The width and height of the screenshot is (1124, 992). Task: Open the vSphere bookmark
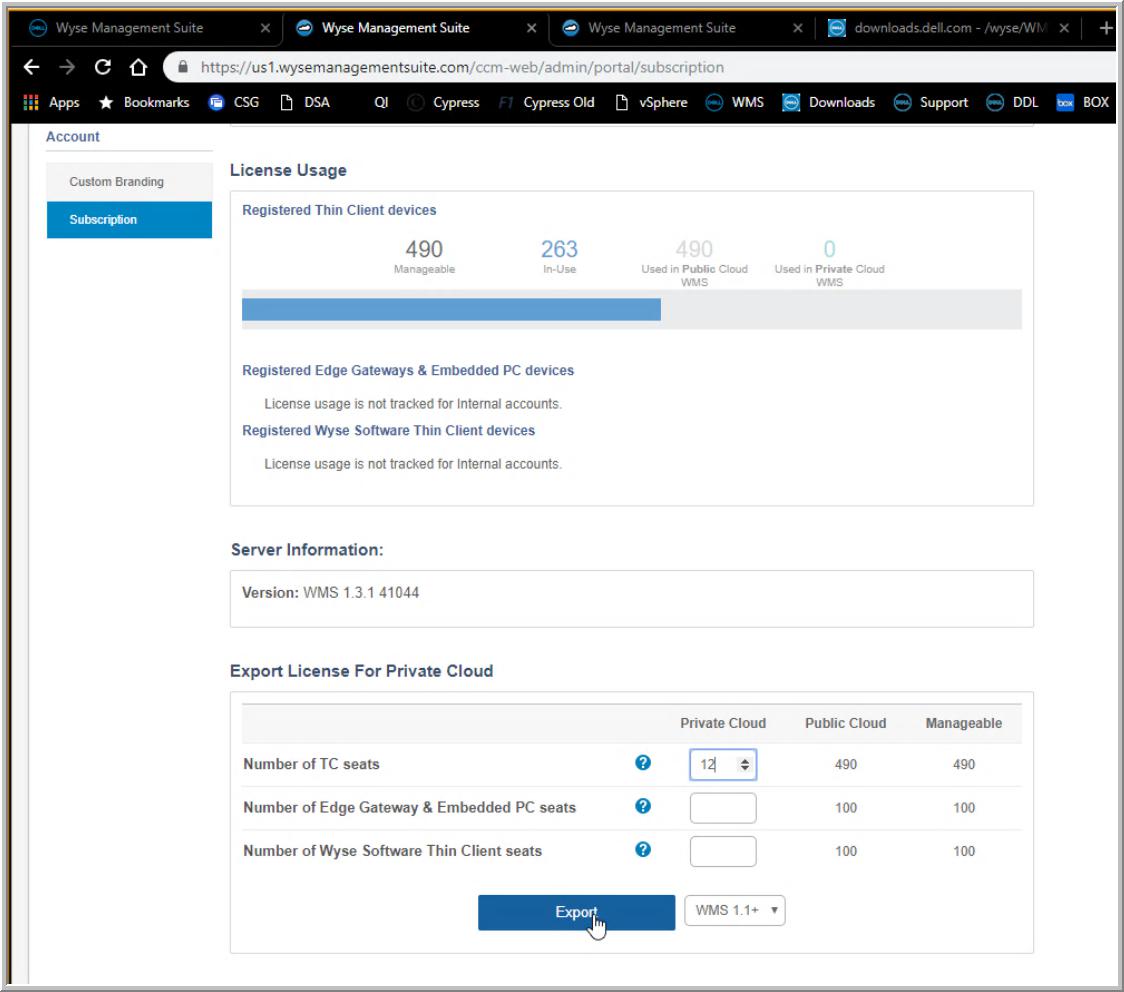coord(652,102)
